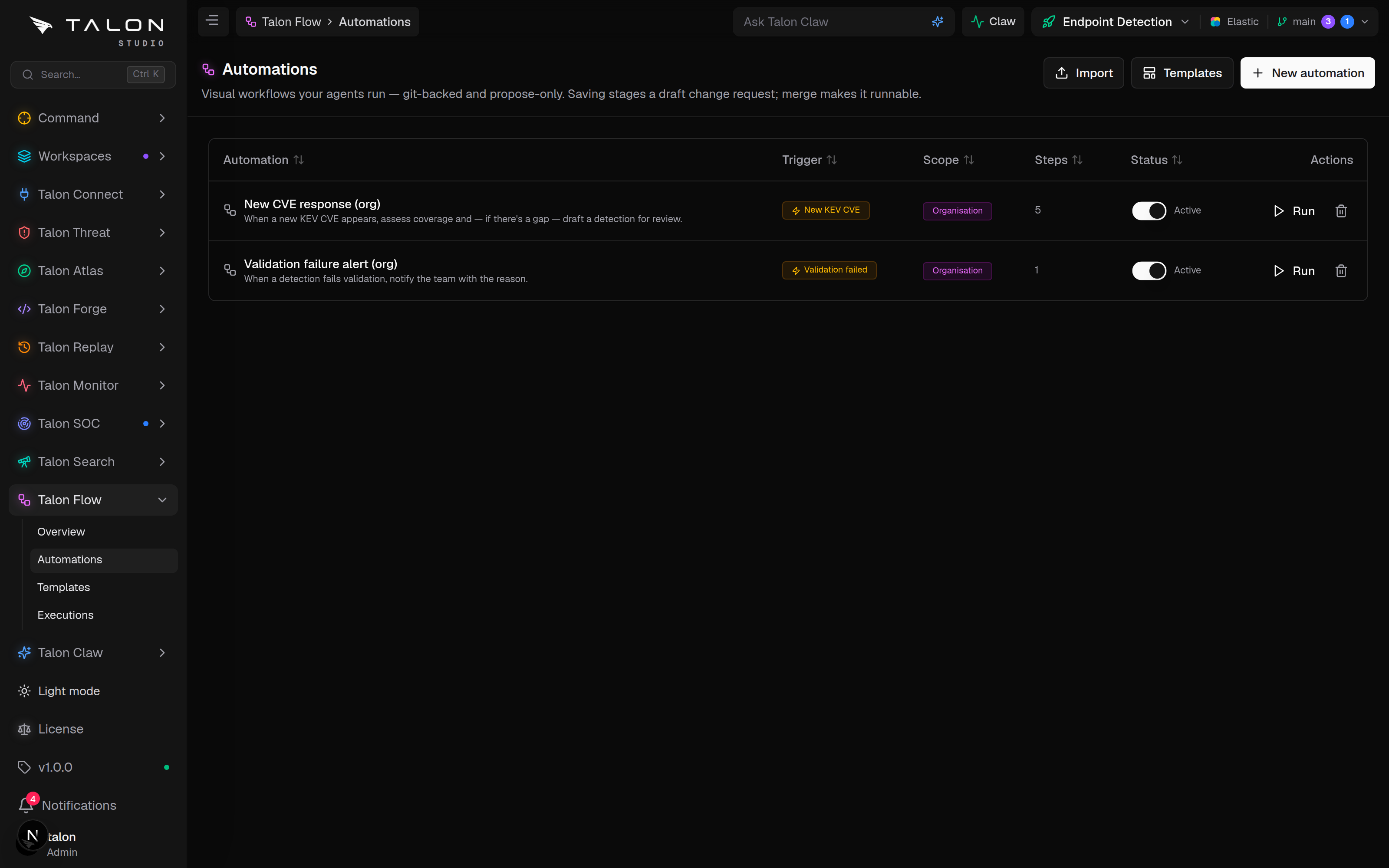The image size is (1389, 868).
Task: Delete the New CVE response automation
Action: (1341, 210)
